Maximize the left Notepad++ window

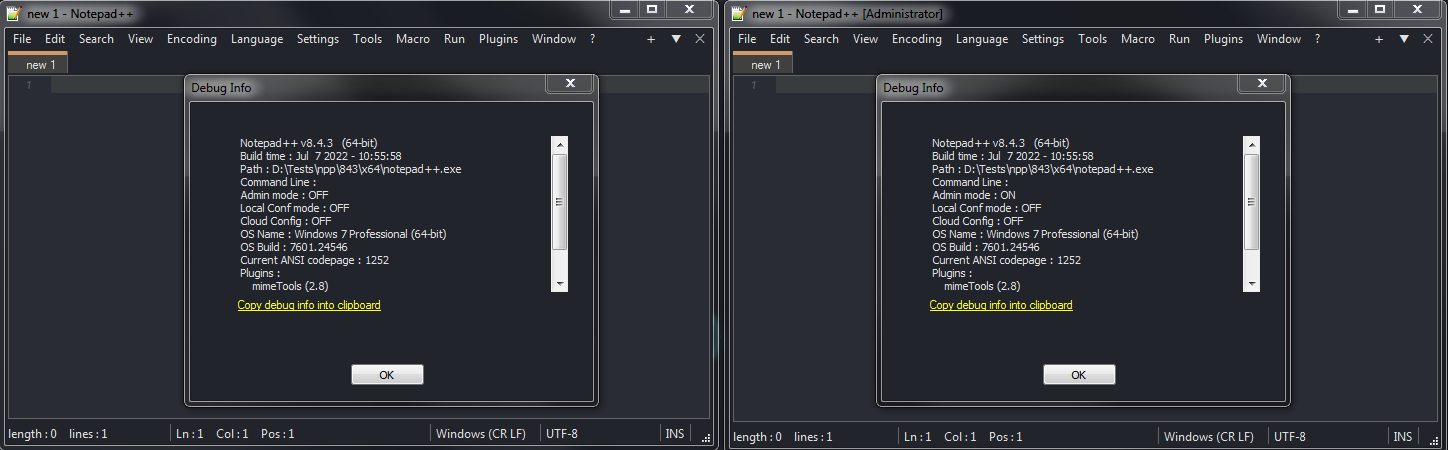(652, 9)
